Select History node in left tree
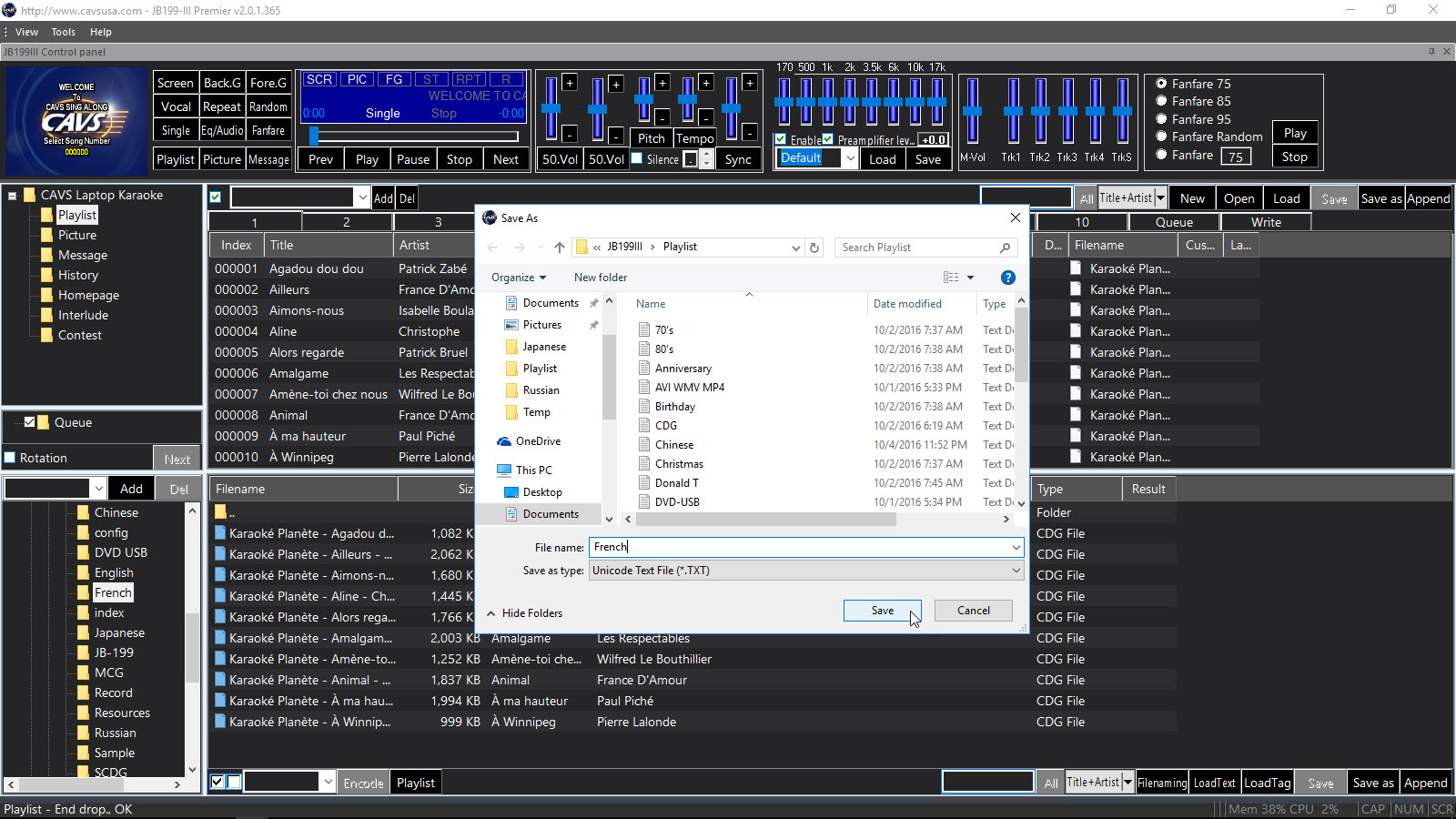This screenshot has height=819, width=1456. (77, 275)
